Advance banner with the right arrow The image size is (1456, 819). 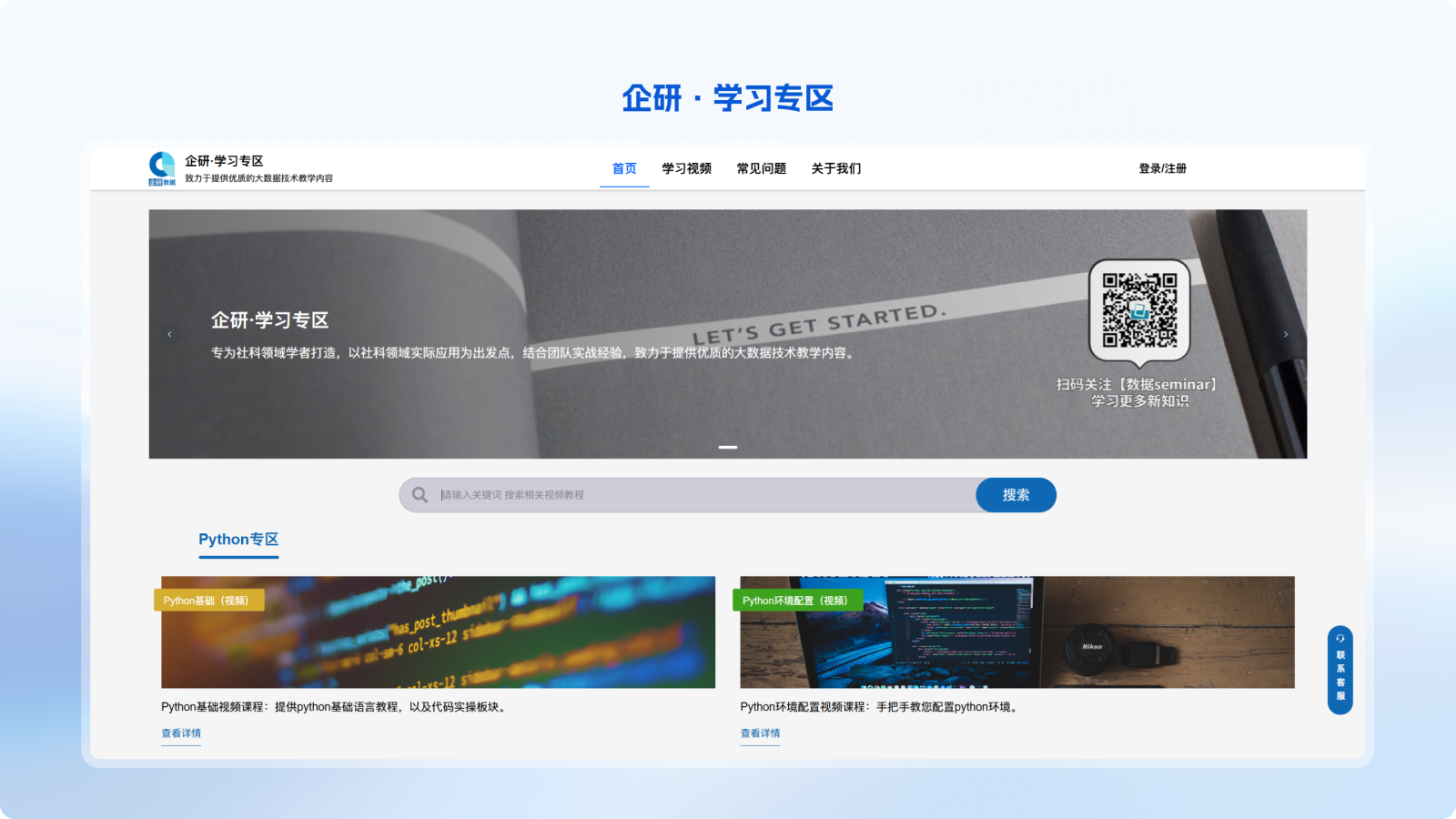[1285, 334]
